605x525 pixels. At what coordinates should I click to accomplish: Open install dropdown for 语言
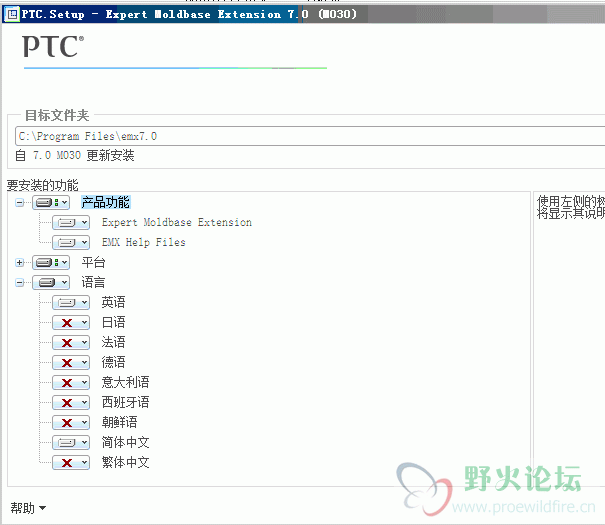[x=51, y=283]
